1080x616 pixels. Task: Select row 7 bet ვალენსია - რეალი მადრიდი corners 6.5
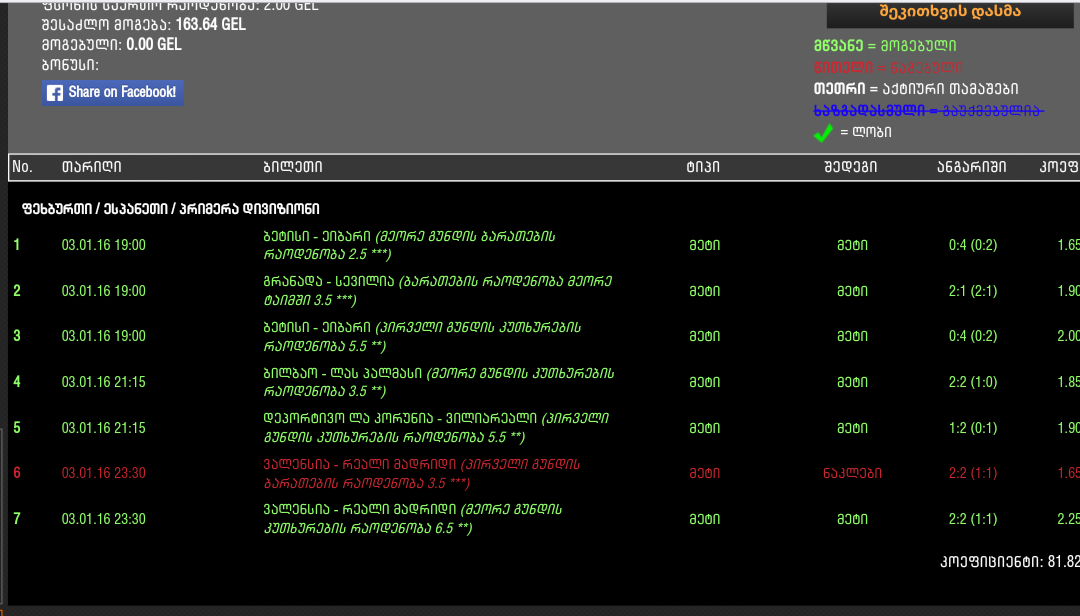[x=413, y=519]
